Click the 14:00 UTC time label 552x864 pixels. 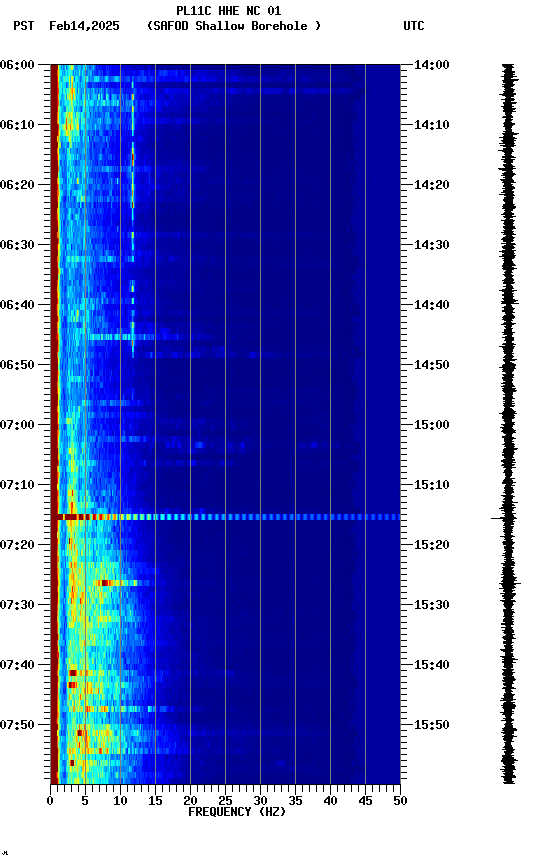tap(432, 65)
